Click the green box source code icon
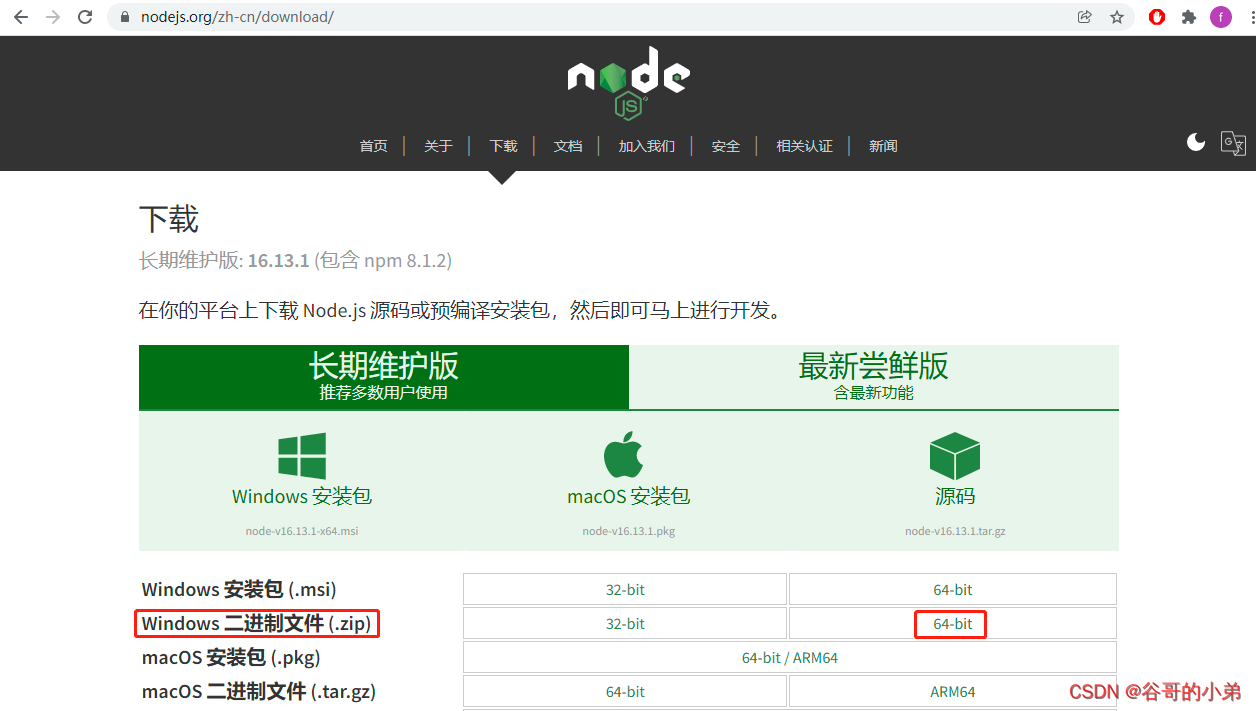 pyautogui.click(x=954, y=456)
